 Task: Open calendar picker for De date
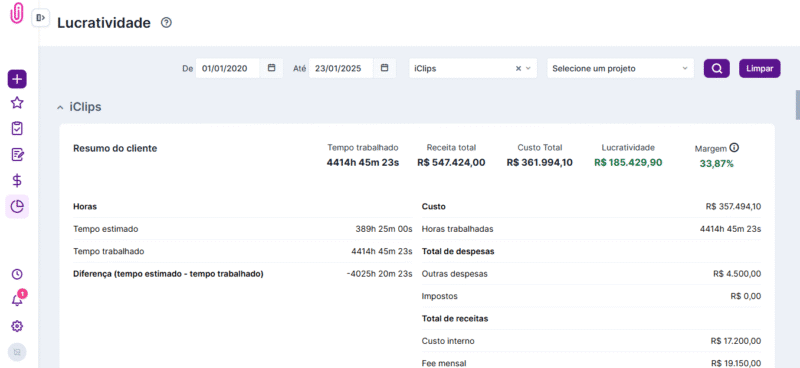272,68
